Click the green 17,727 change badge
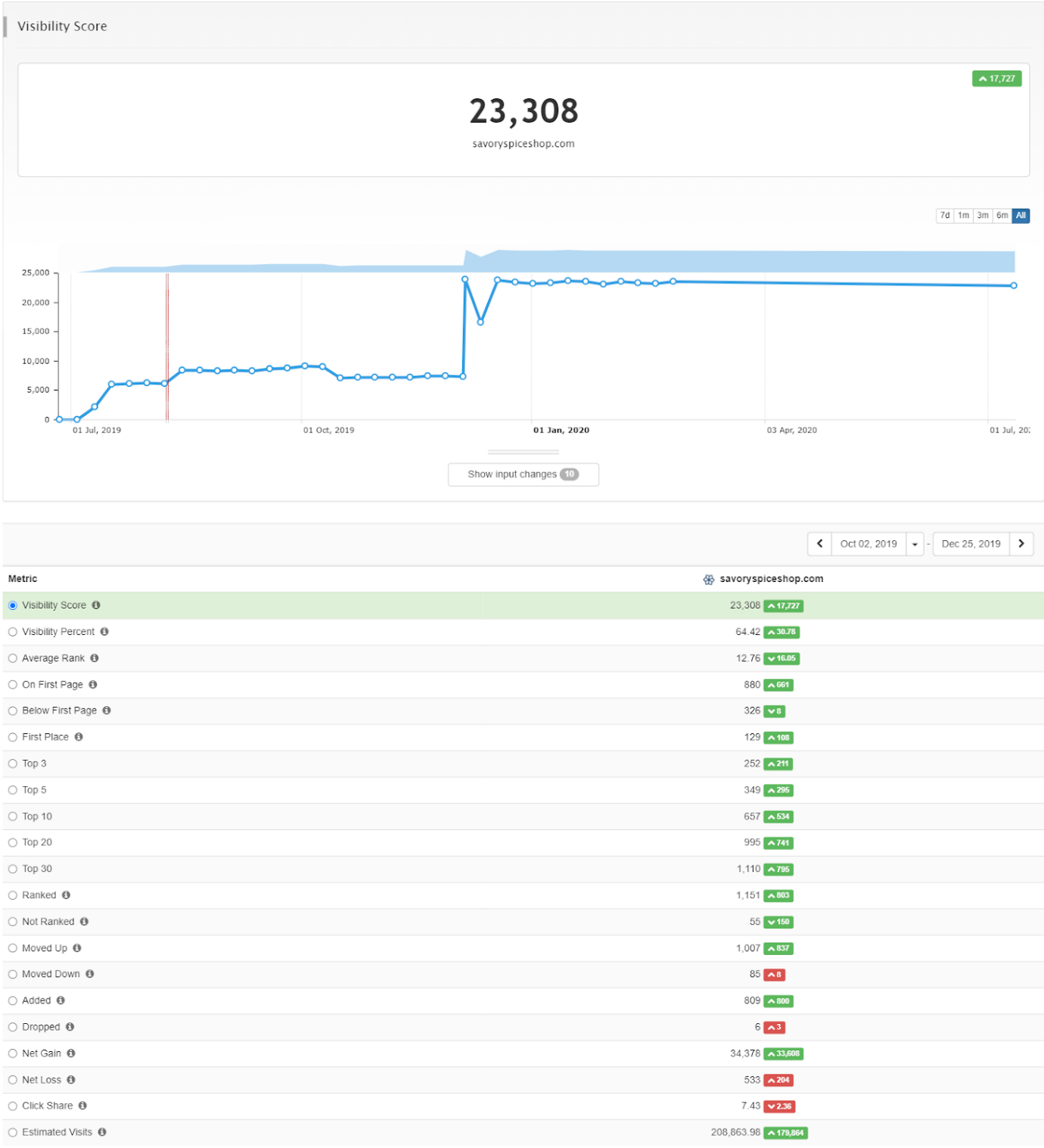This screenshot has width=1044, height=1148. [996, 78]
